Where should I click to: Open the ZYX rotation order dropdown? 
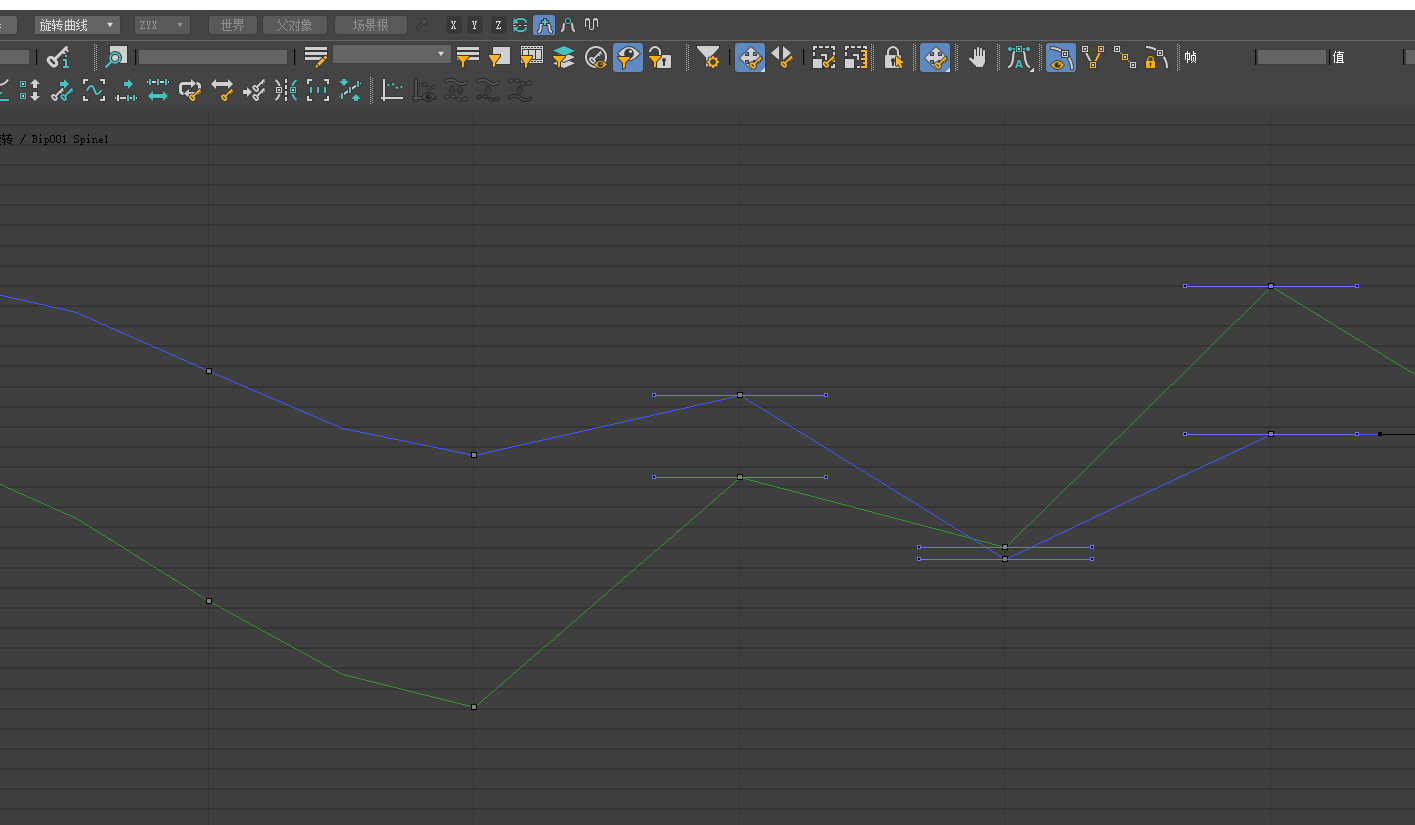coord(162,25)
